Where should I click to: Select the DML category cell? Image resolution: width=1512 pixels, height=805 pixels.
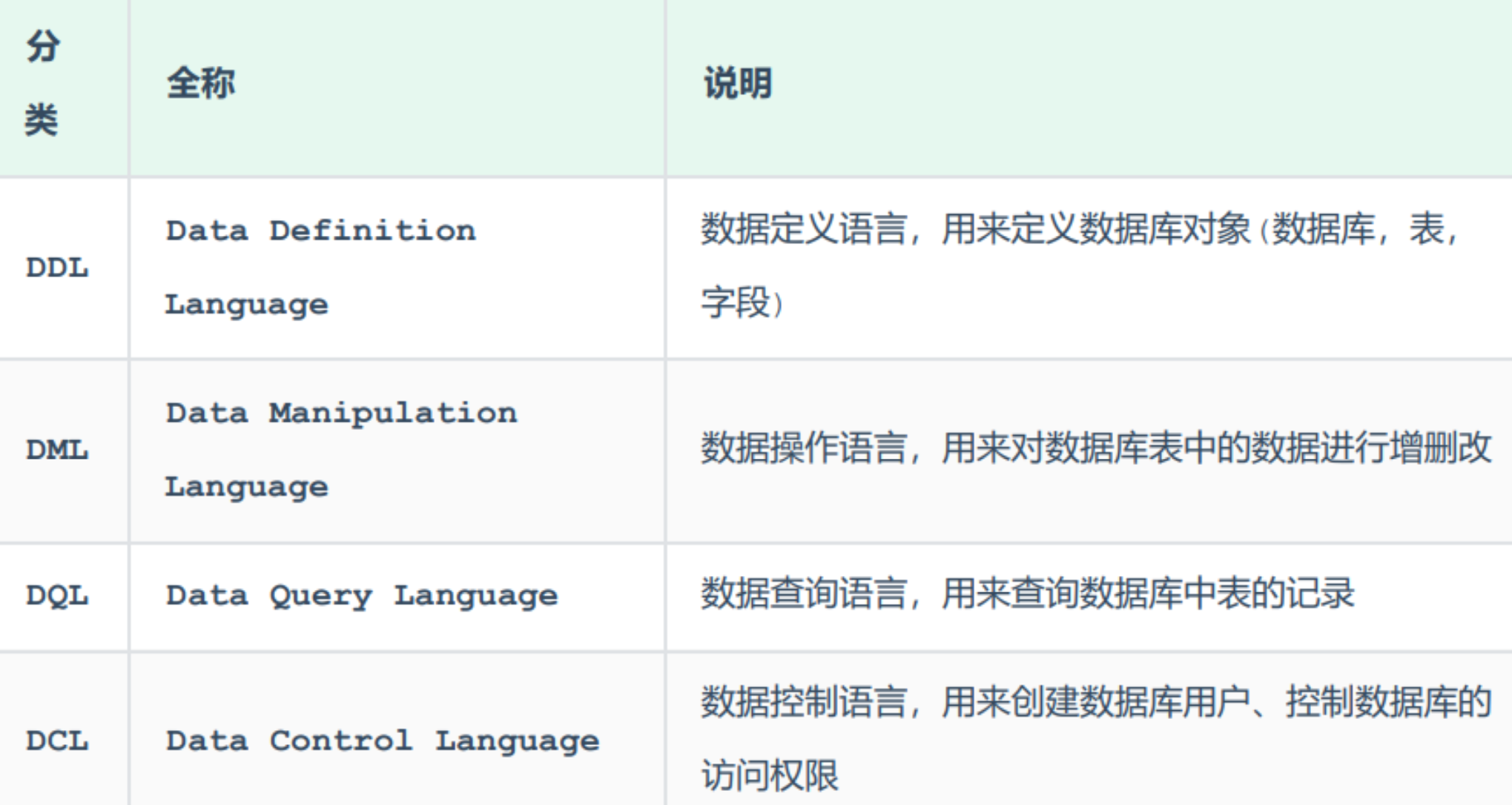tap(57, 450)
